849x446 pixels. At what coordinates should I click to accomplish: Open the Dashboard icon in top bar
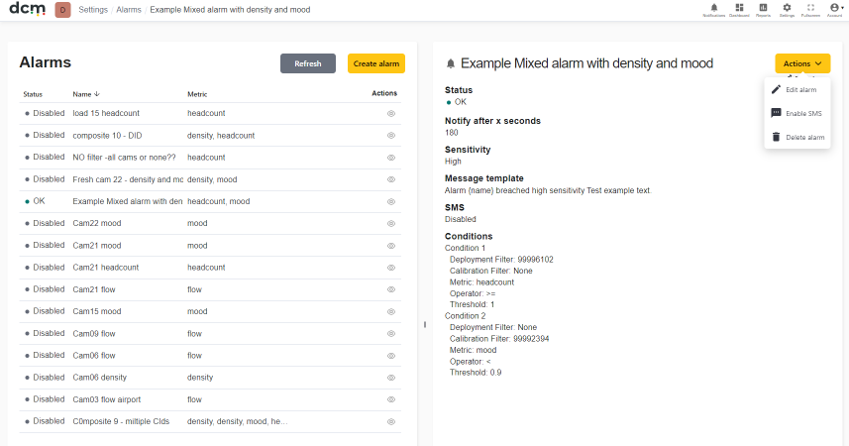(x=739, y=9)
